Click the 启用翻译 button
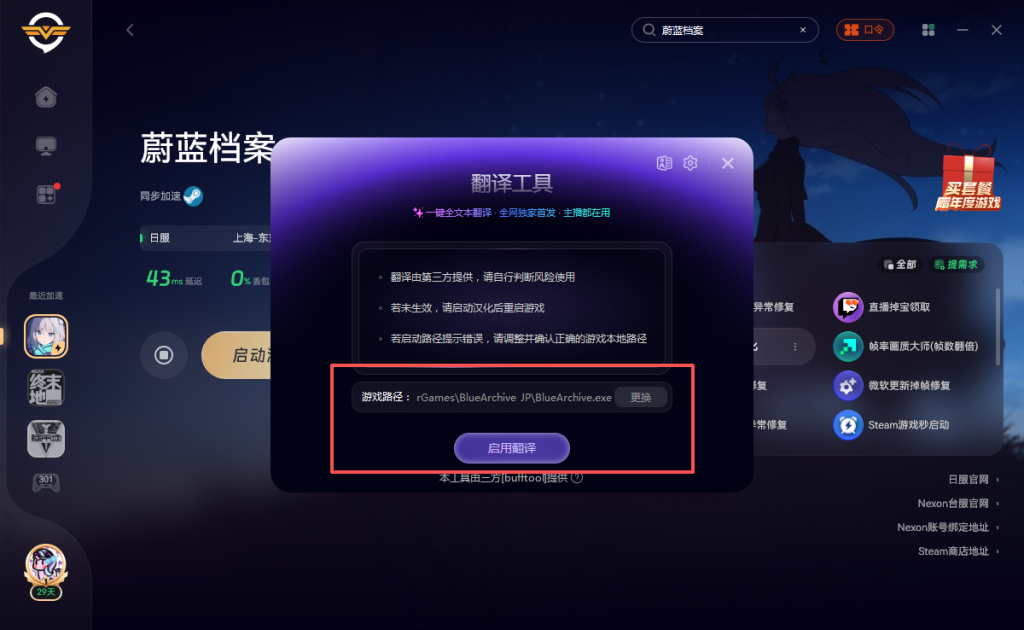The width and height of the screenshot is (1024, 630). (x=512, y=448)
